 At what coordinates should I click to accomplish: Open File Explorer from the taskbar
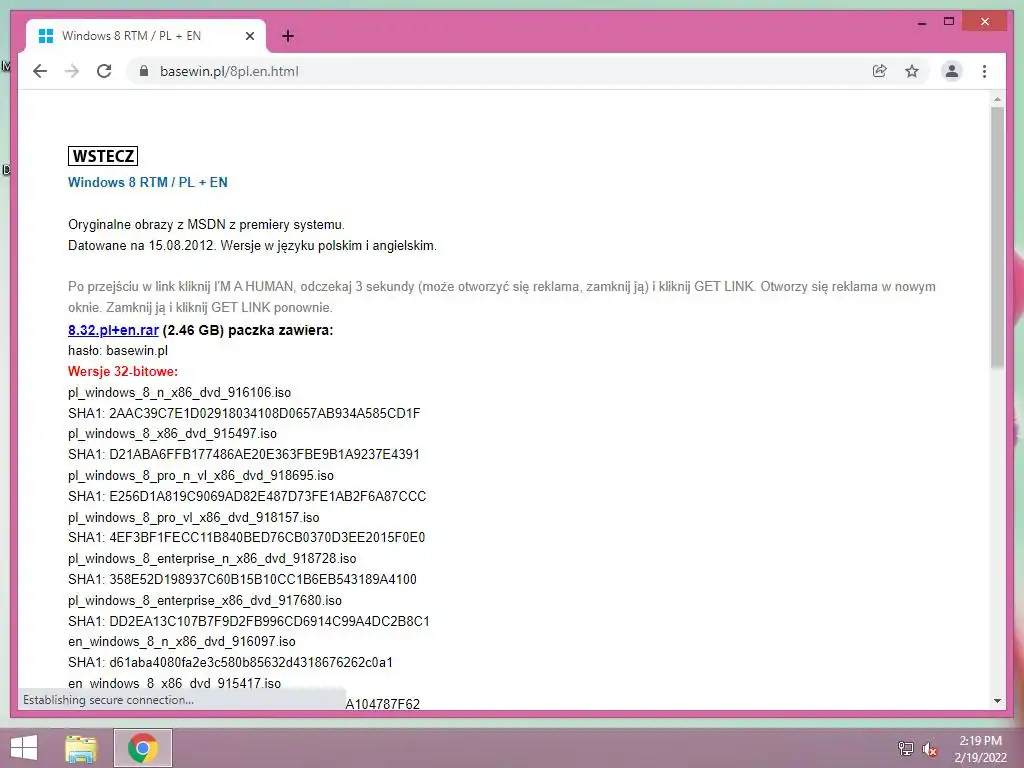(x=81, y=748)
